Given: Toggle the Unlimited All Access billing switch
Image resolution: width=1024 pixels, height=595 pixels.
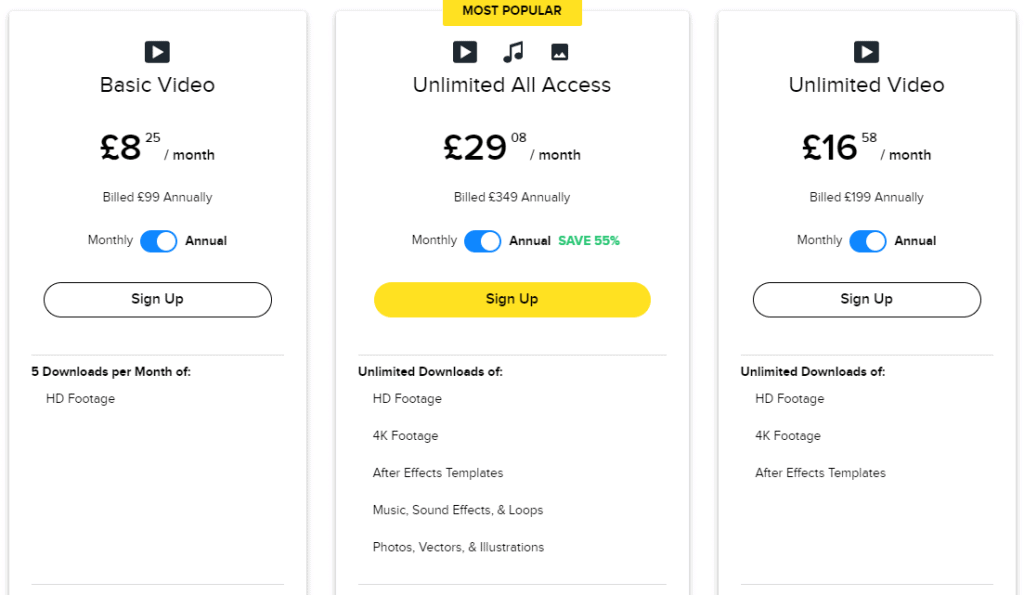Looking at the screenshot, I should pos(483,241).
